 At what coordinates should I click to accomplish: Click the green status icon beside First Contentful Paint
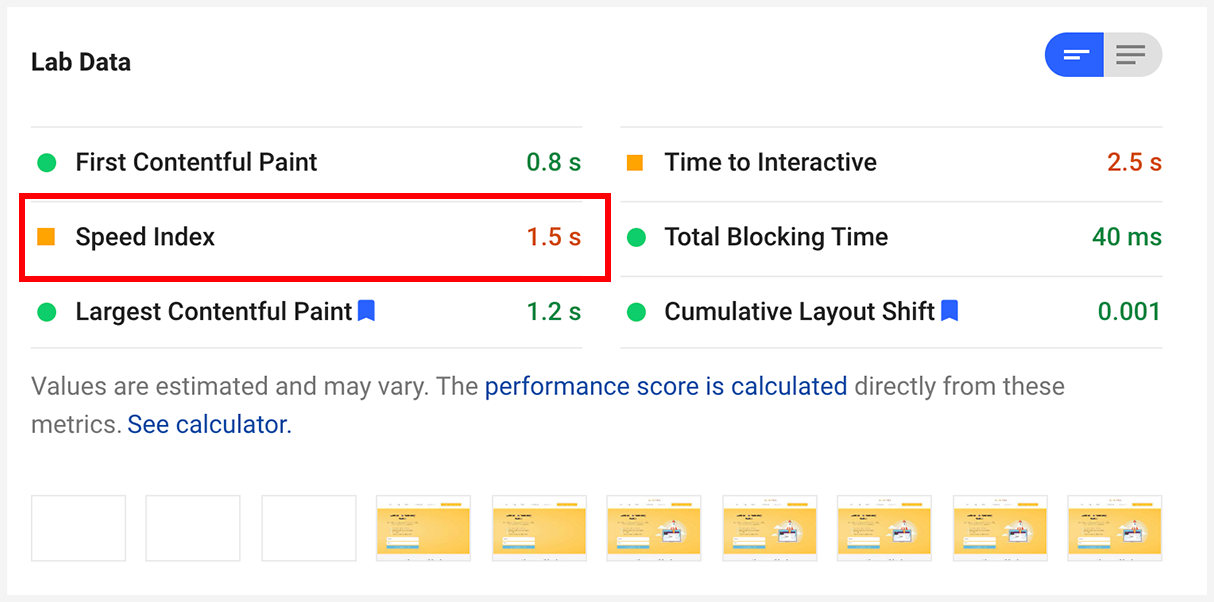47,162
